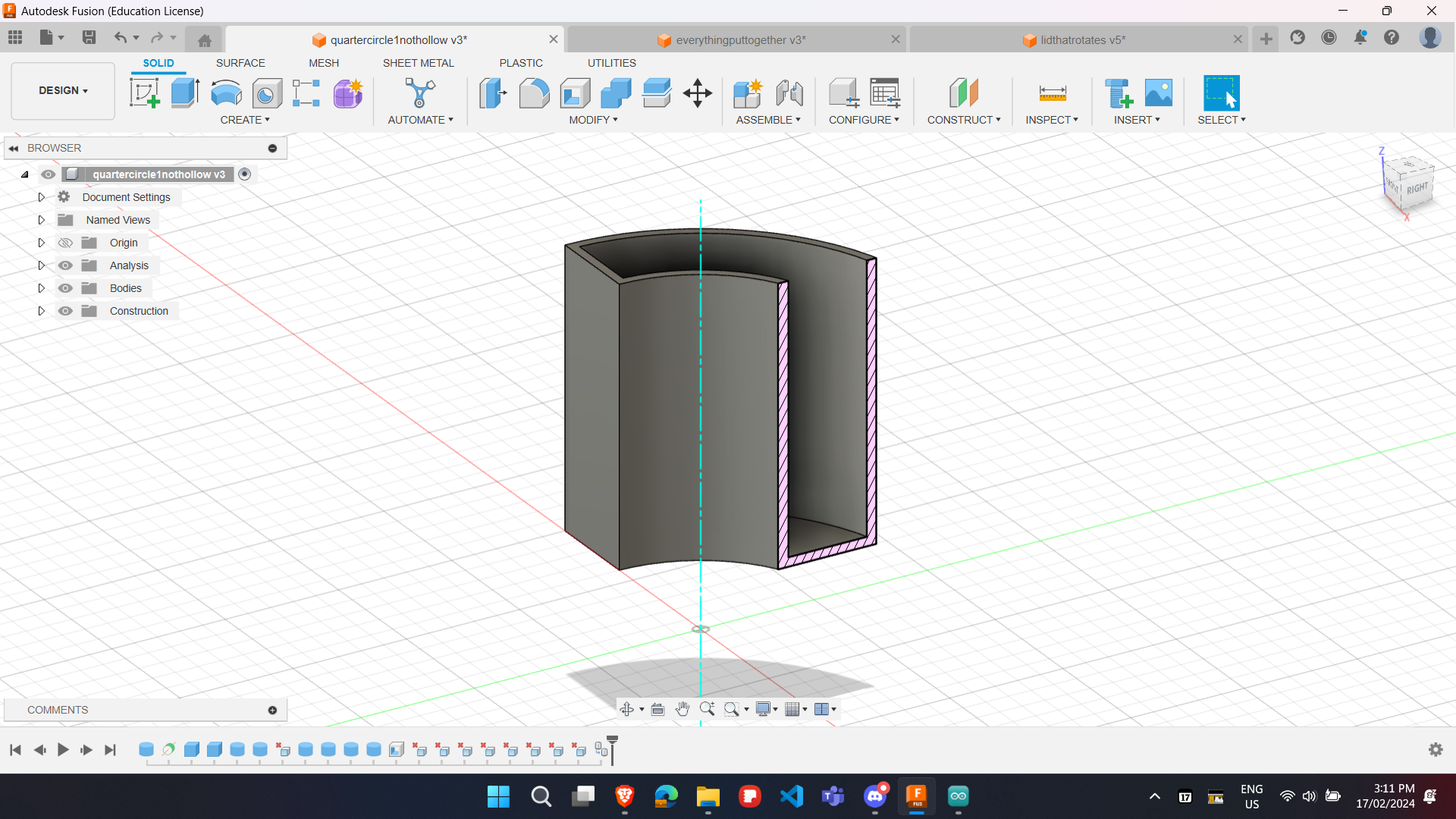
Task: Click the timeline end marker
Action: point(613,749)
